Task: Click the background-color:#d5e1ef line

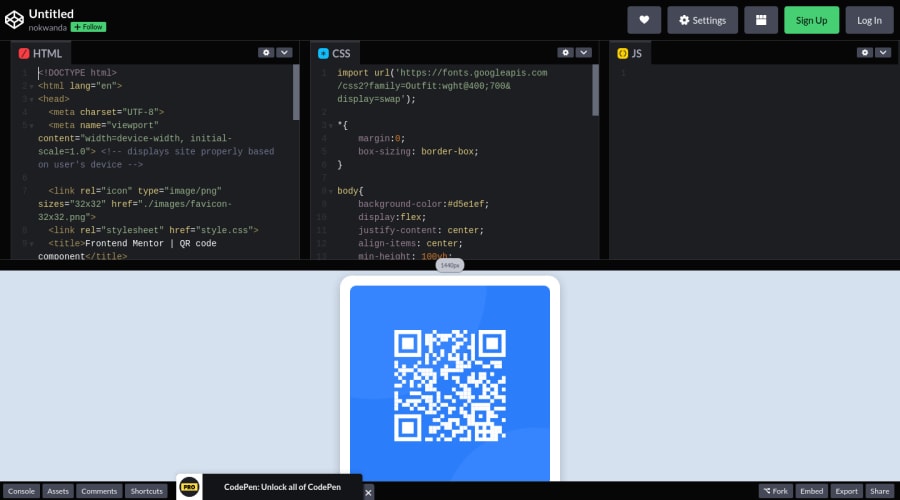Action: [424, 204]
